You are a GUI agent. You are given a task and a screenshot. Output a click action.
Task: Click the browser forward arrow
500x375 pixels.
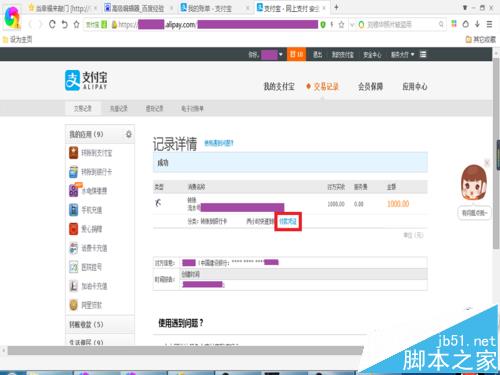point(41,24)
